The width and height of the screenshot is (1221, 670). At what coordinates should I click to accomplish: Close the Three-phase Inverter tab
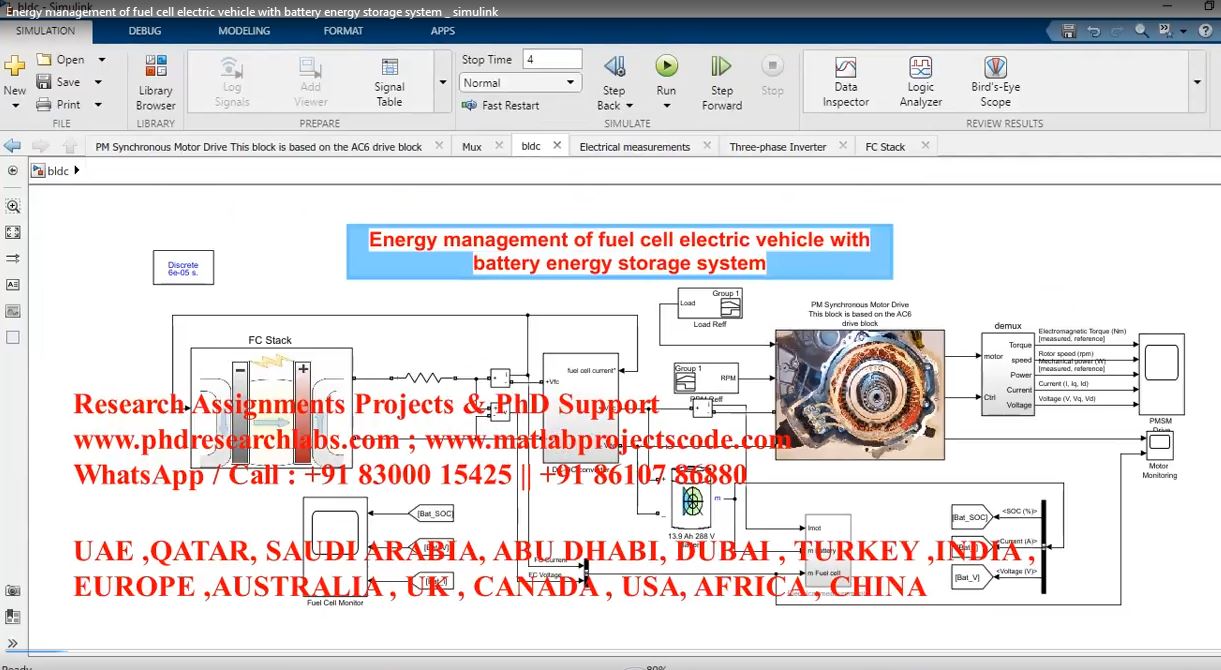coord(843,146)
